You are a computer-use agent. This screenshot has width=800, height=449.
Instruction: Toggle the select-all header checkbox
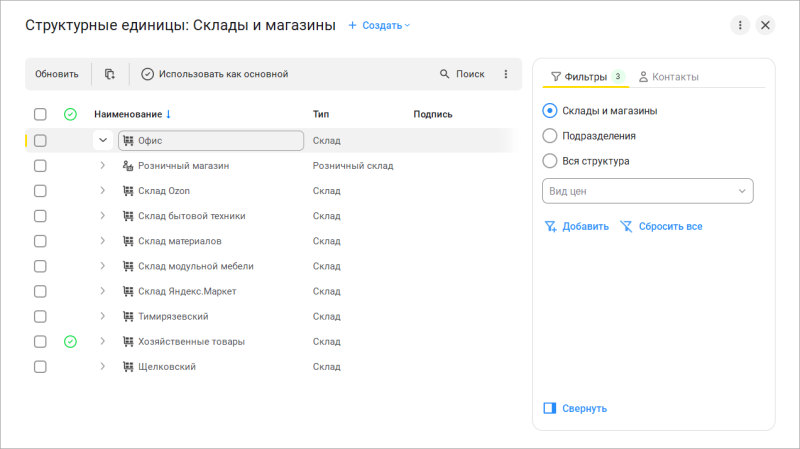[40, 114]
